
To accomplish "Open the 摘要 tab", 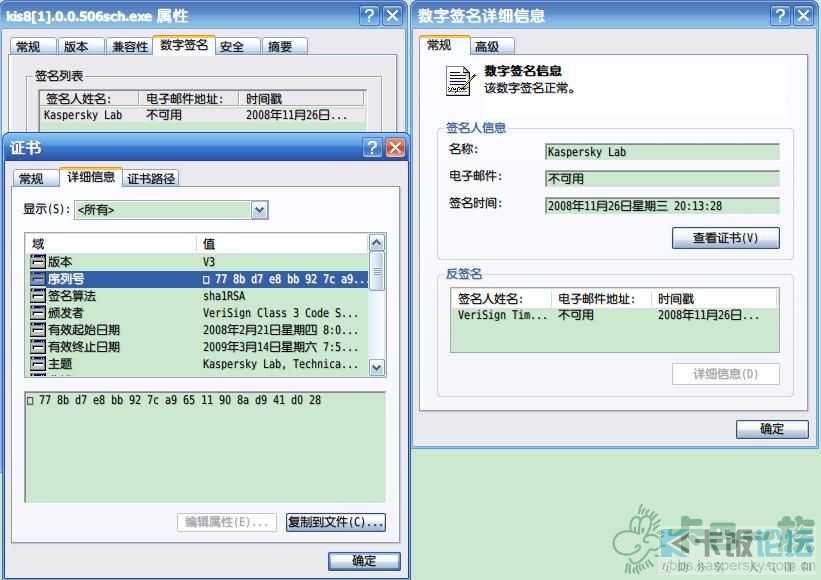I will pyautogui.click(x=284, y=47).
